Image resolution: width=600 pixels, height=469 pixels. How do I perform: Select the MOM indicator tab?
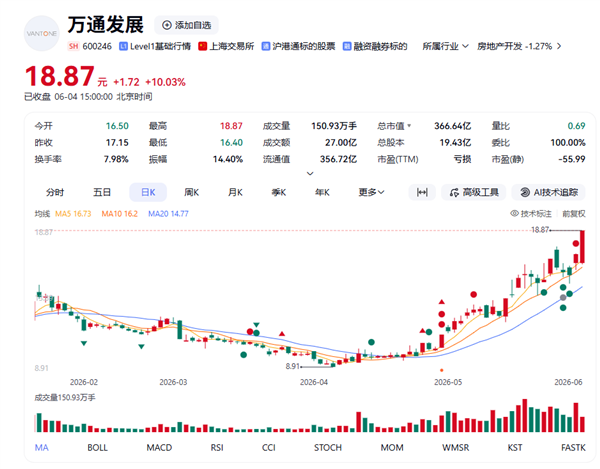click(392, 447)
